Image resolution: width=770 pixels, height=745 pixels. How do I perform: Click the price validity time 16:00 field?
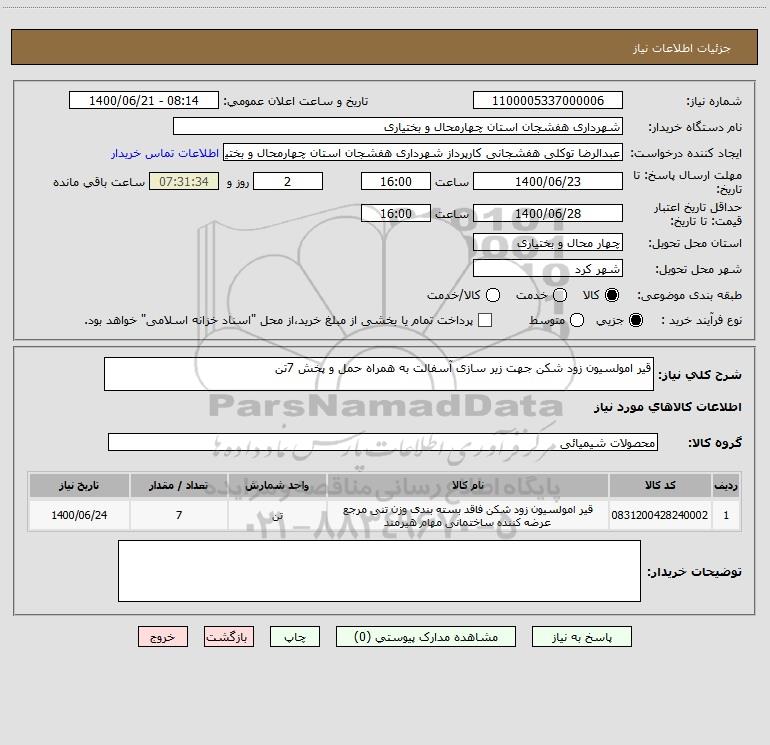tap(396, 213)
